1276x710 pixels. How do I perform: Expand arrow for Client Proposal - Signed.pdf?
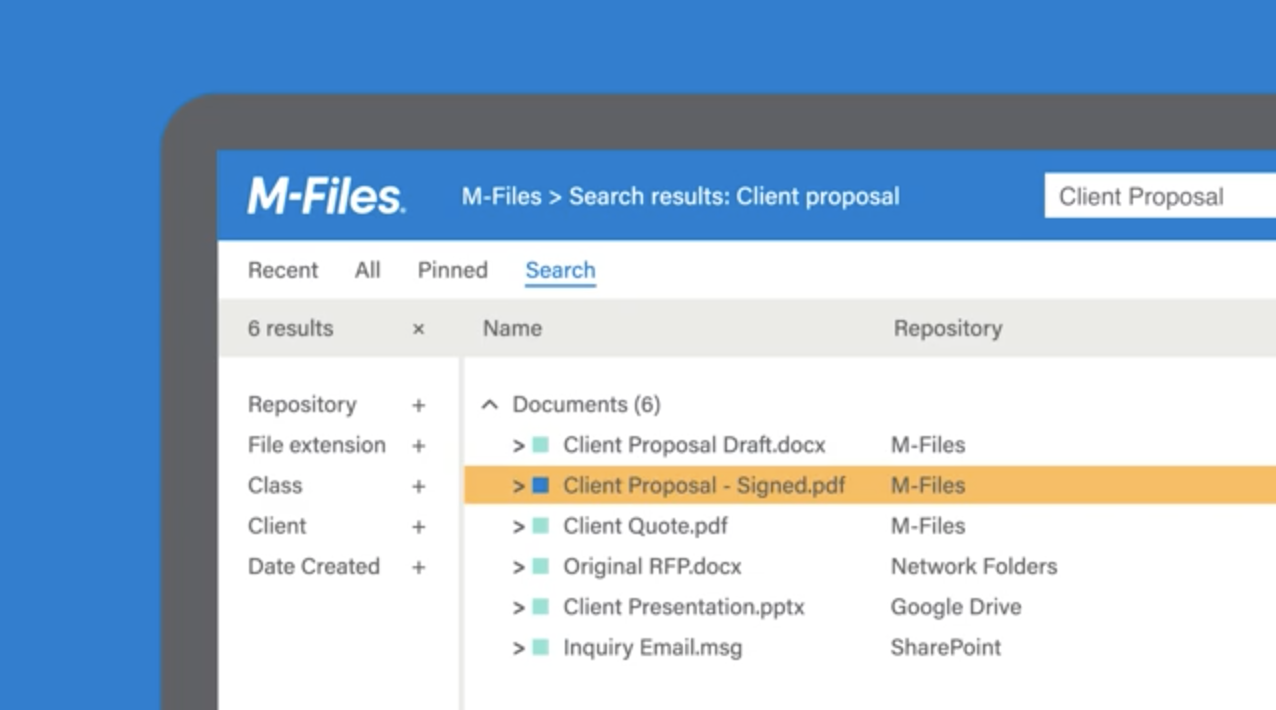pyautogui.click(x=519, y=486)
